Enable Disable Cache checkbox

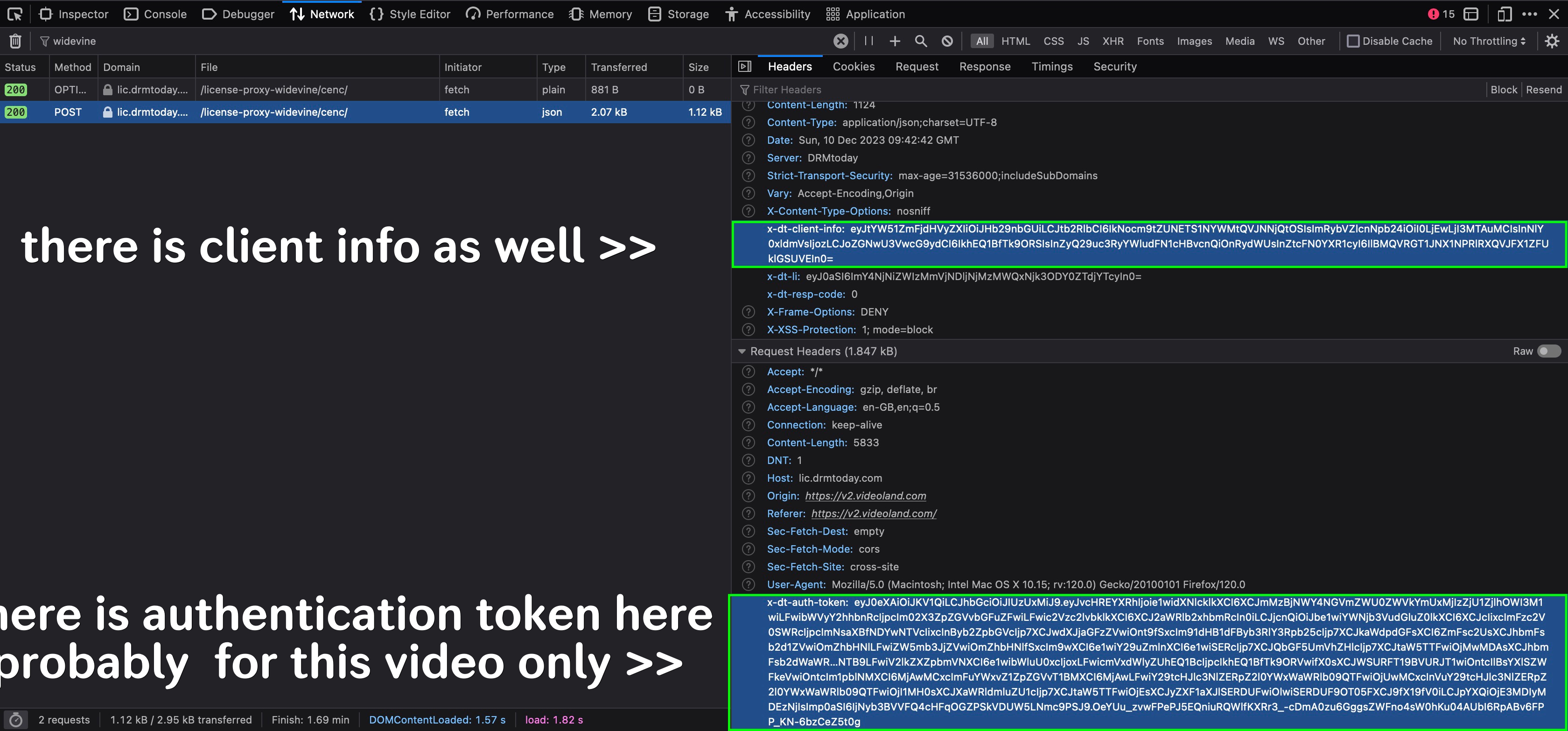tap(1352, 41)
